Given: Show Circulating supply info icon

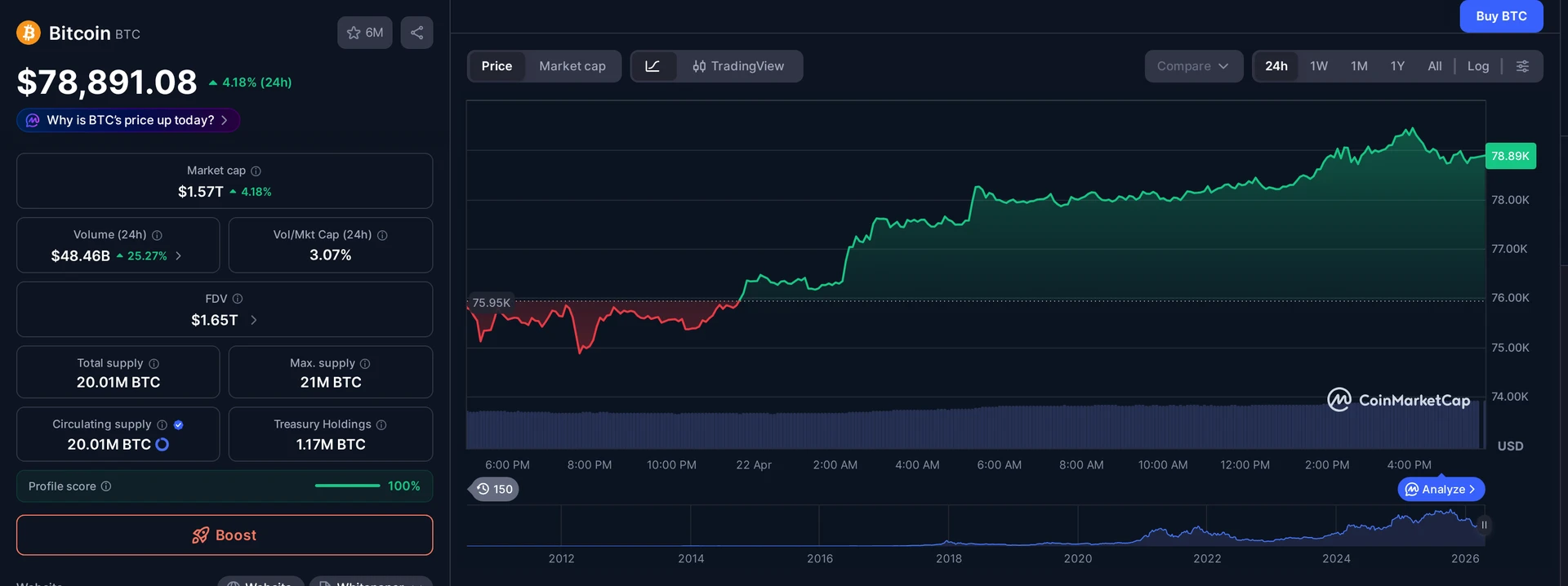Looking at the screenshot, I should click(162, 424).
